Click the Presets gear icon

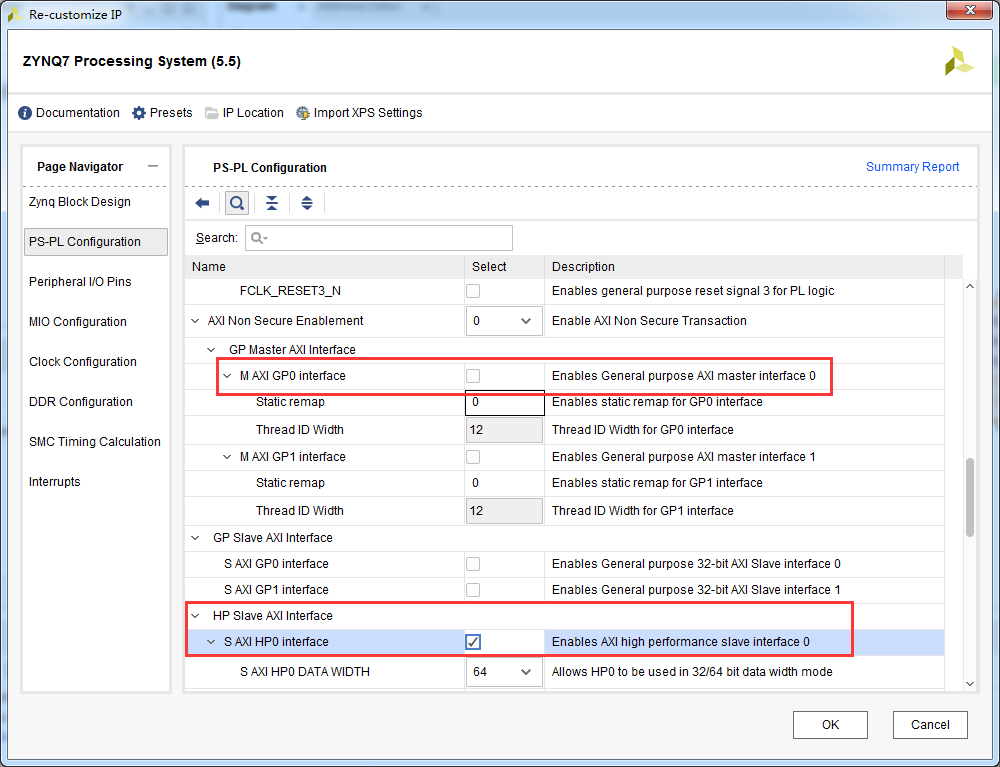pyautogui.click(x=138, y=113)
